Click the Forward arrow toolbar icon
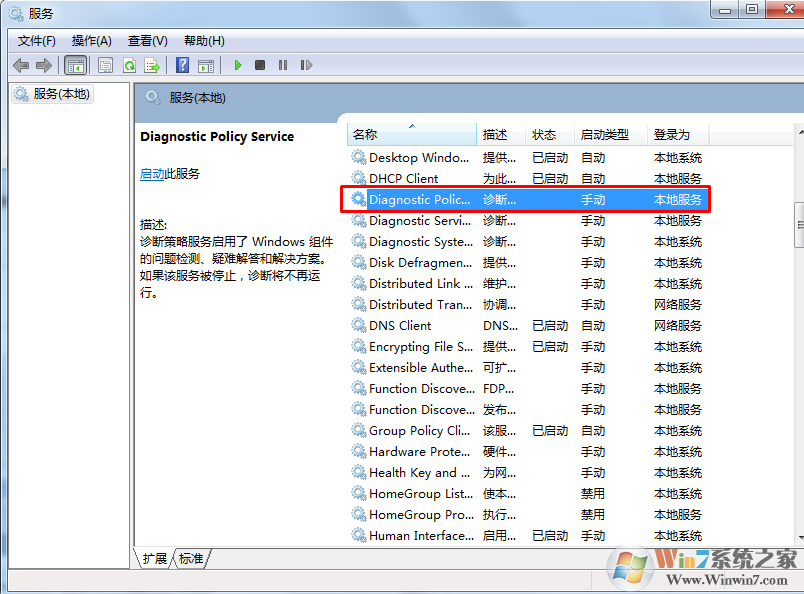Image resolution: width=804 pixels, height=594 pixels. 44,65
